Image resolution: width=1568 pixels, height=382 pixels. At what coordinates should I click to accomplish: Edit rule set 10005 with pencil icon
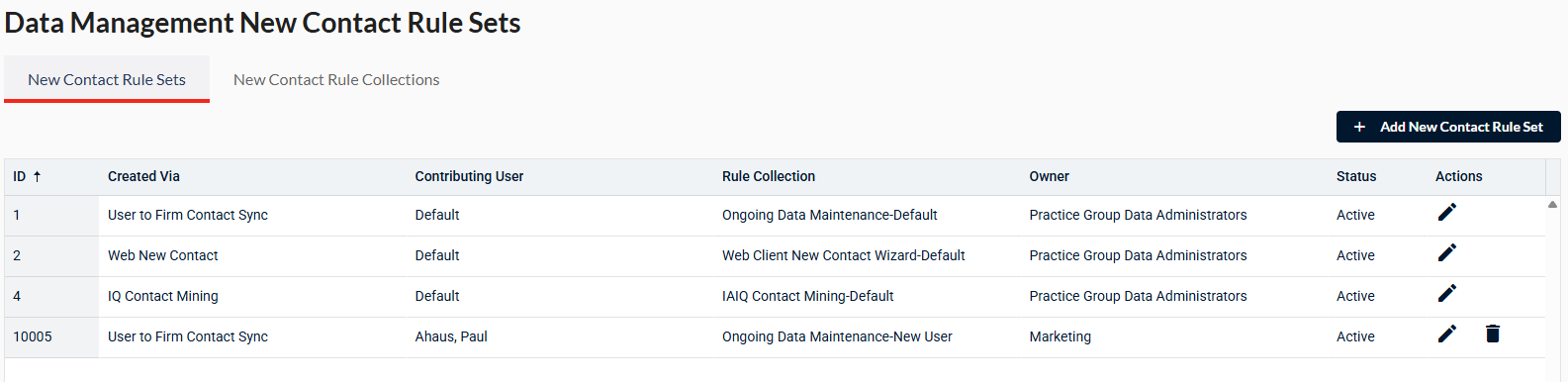(x=1446, y=334)
